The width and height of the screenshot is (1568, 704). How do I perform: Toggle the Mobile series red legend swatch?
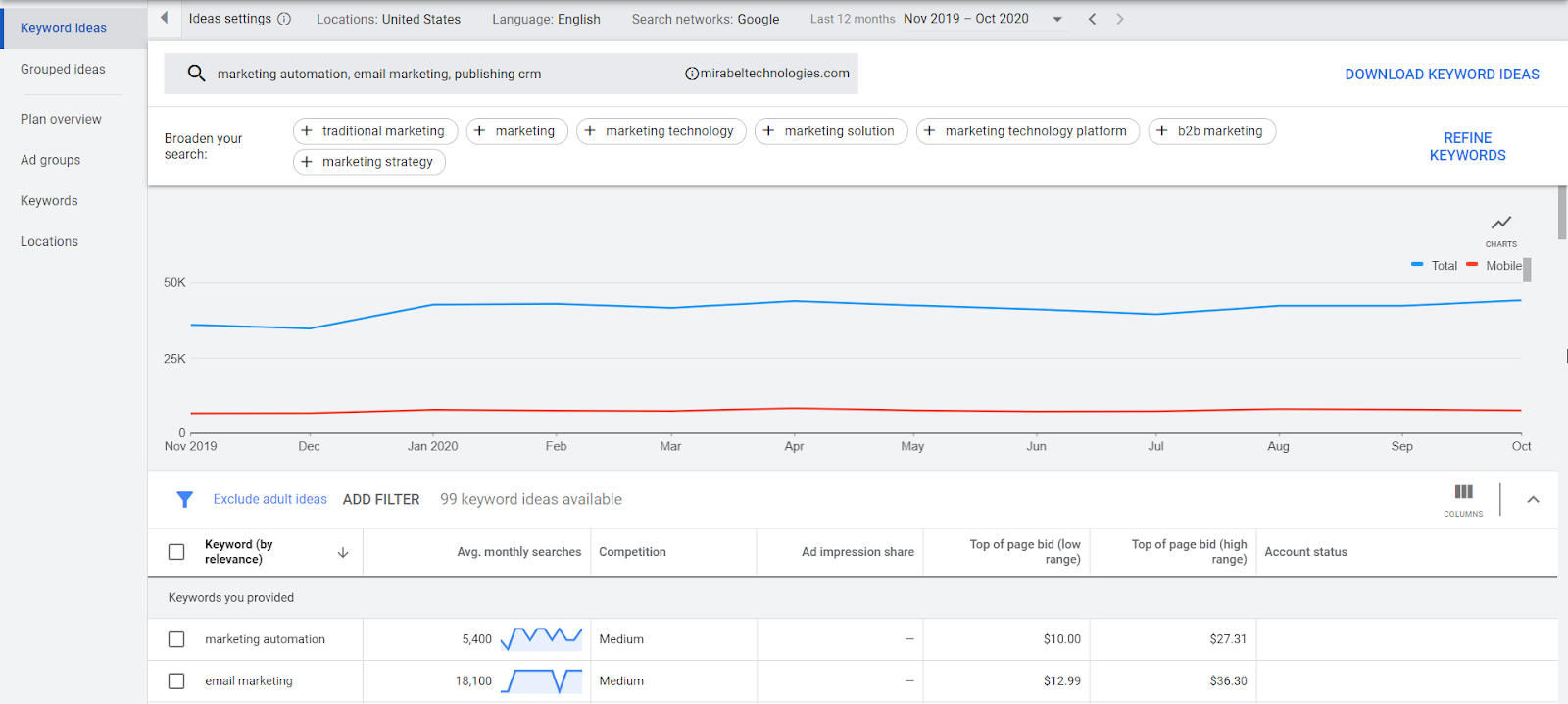[x=1472, y=265]
